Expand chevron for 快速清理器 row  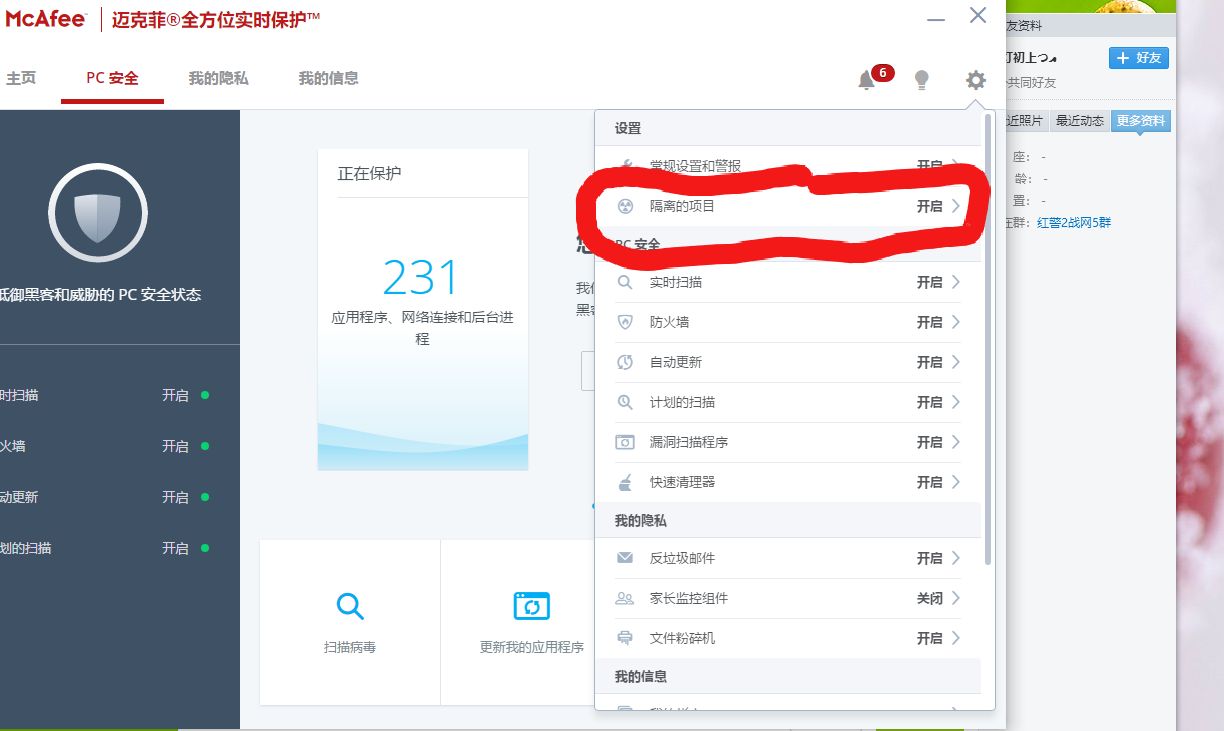956,482
